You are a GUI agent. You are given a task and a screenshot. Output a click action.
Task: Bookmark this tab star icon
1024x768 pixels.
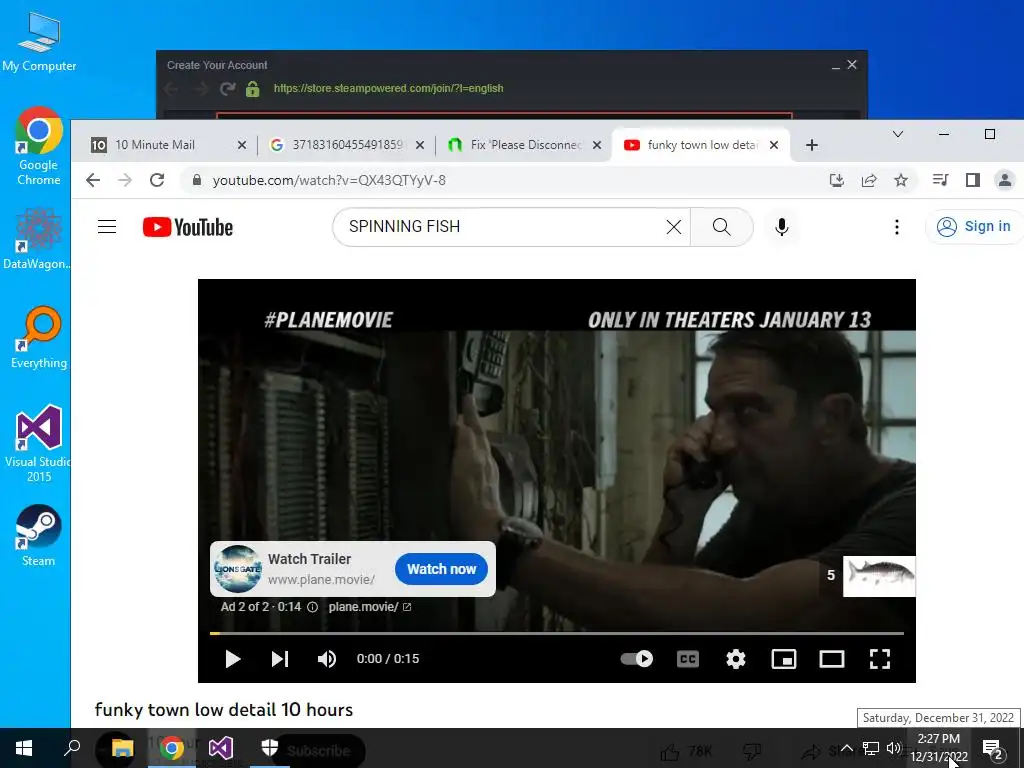click(x=901, y=180)
